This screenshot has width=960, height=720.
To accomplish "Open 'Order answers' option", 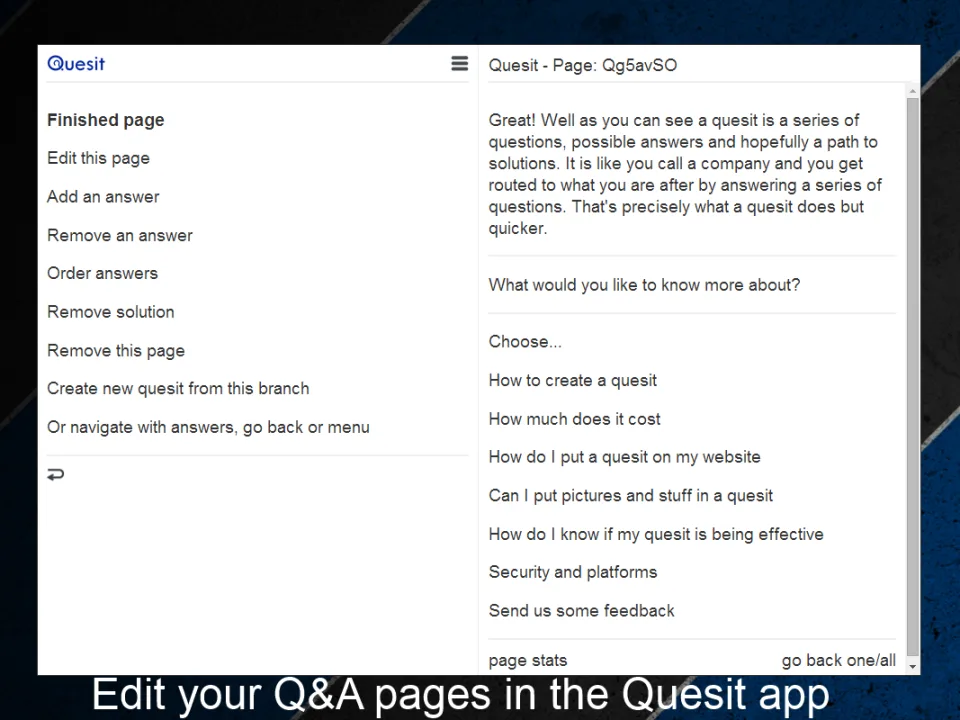I will coord(102,273).
